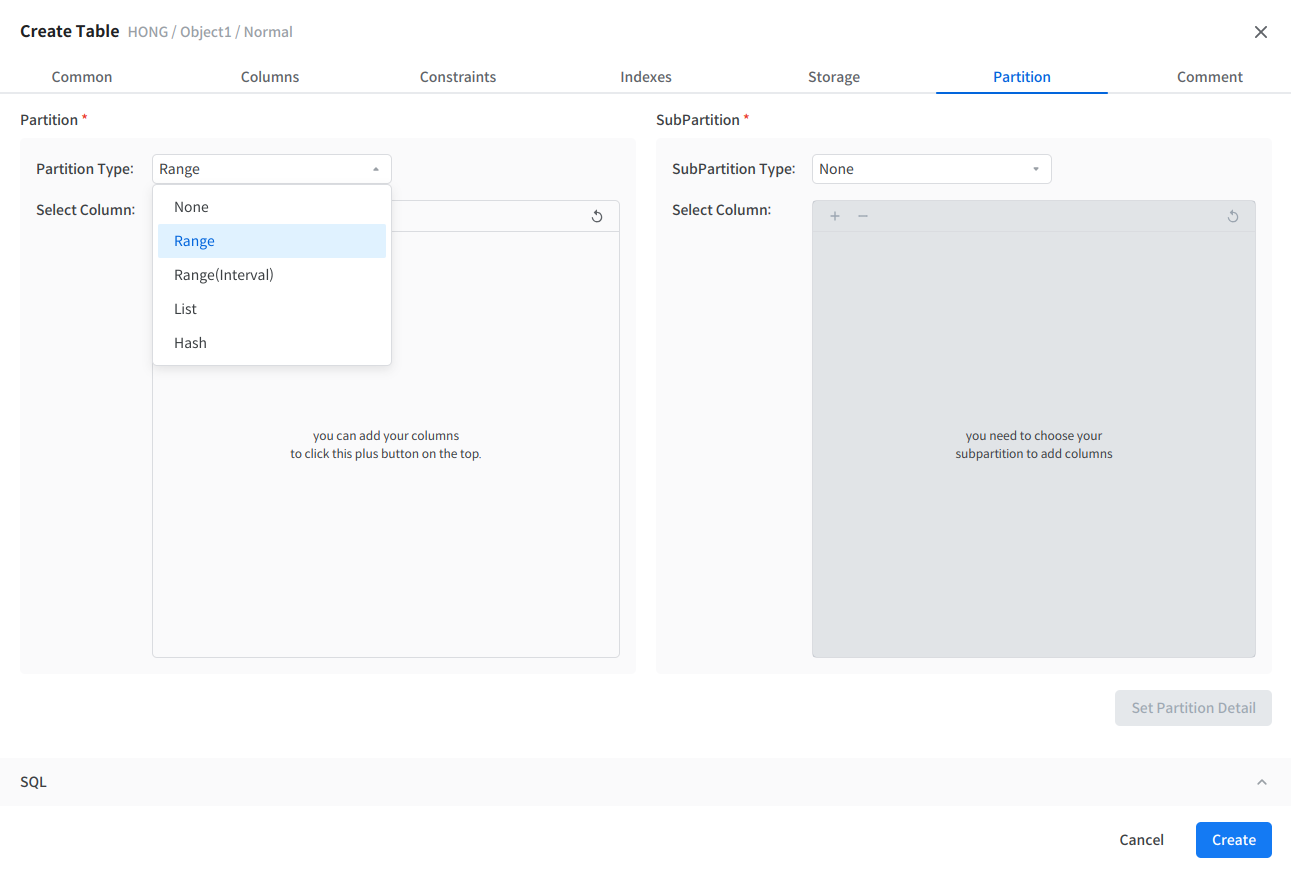The width and height of the screenshot is (1291, 878).
Task: Open the SubPartition Type dropdown
Action: pyautogui.click(x=931, y=169)
